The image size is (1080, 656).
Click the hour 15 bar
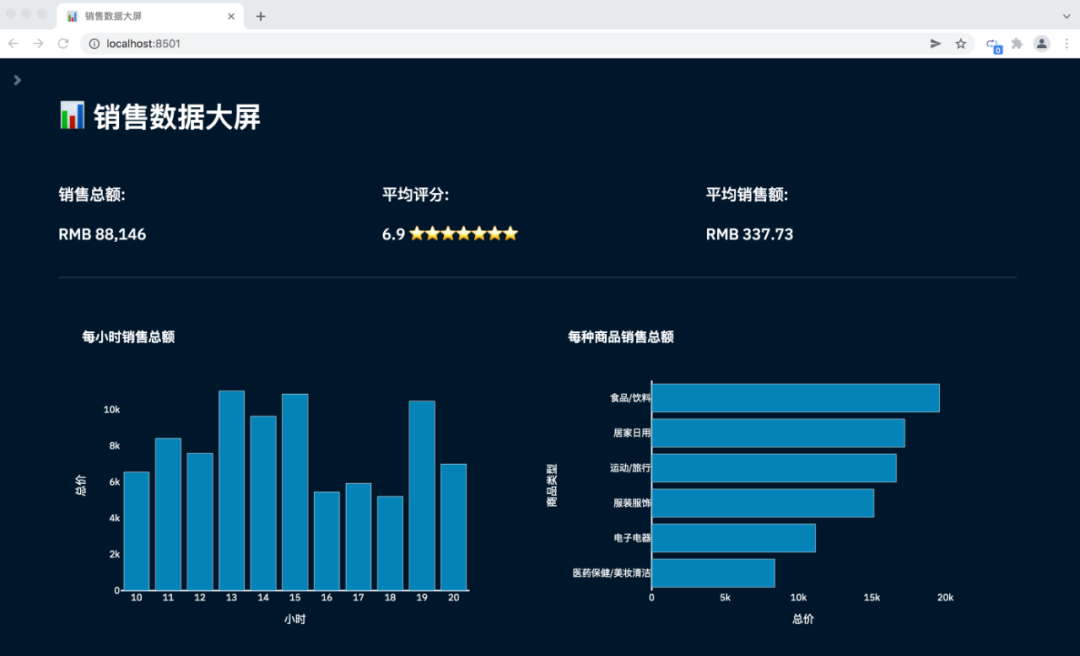295,492
